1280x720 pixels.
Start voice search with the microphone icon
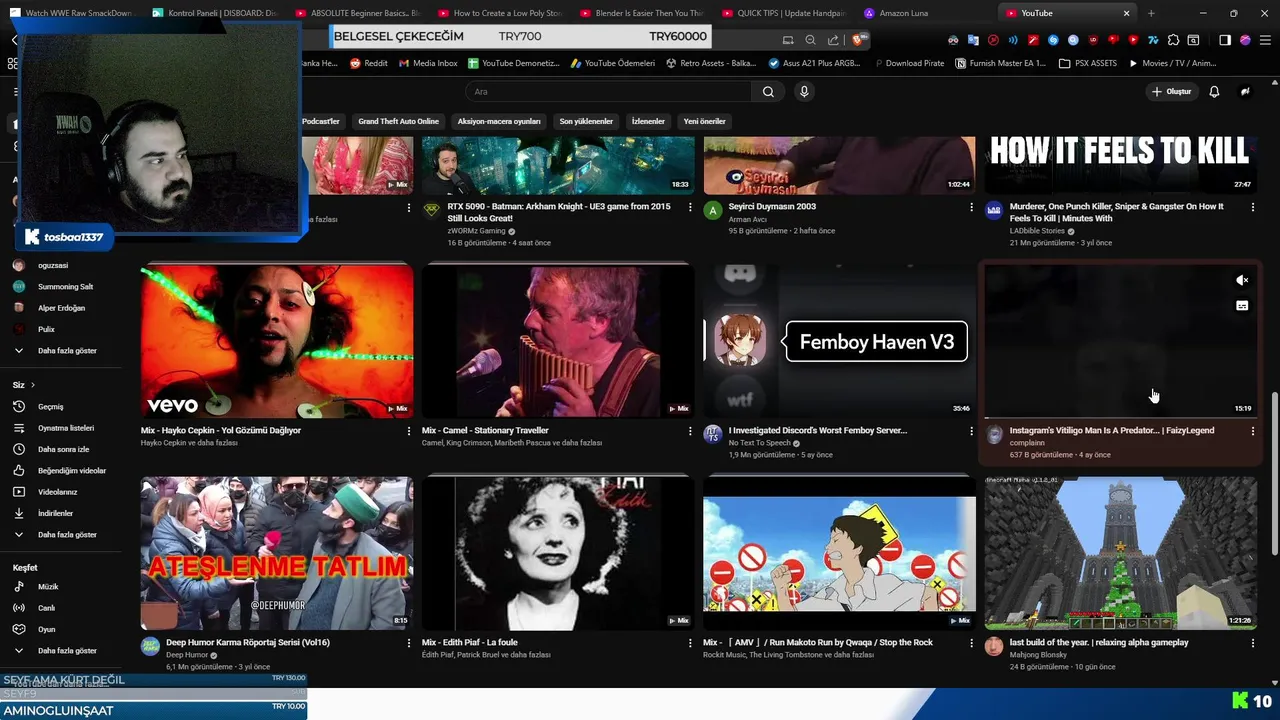tap(804, 91)
